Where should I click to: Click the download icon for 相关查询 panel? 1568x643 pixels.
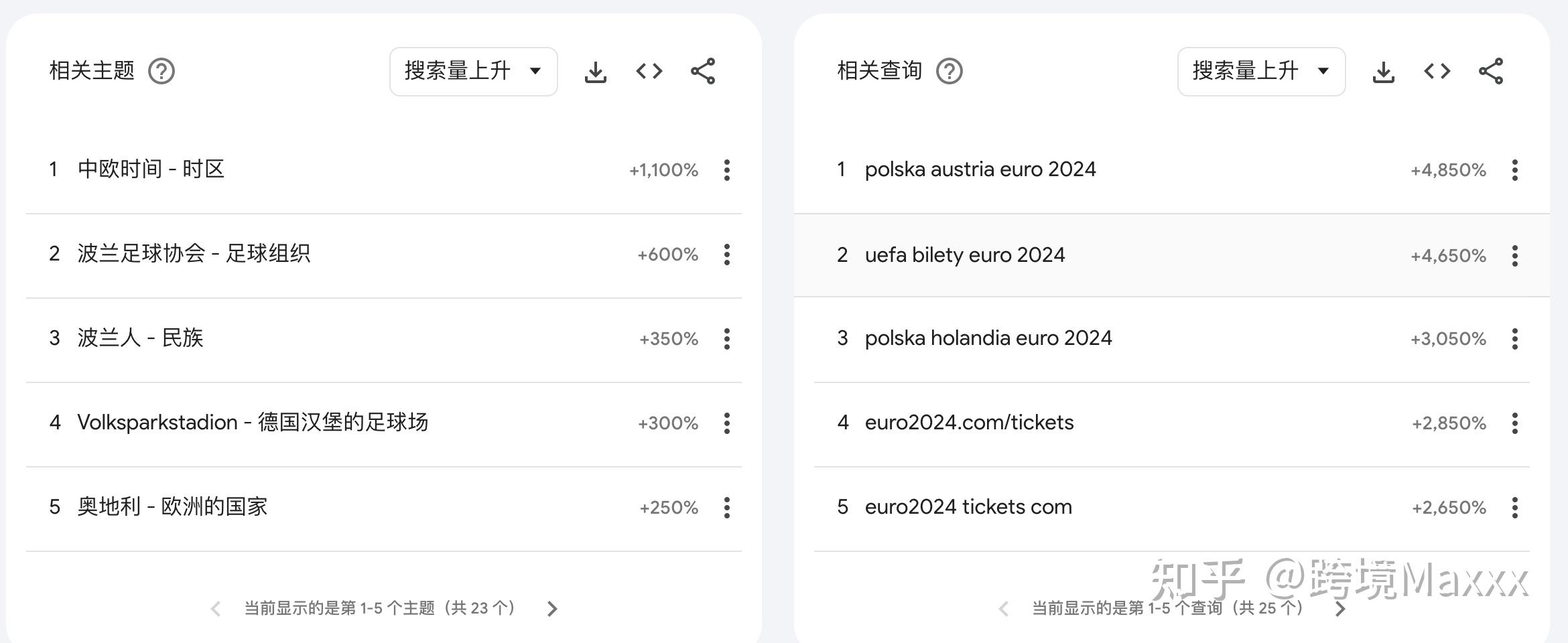point(1383,71)
